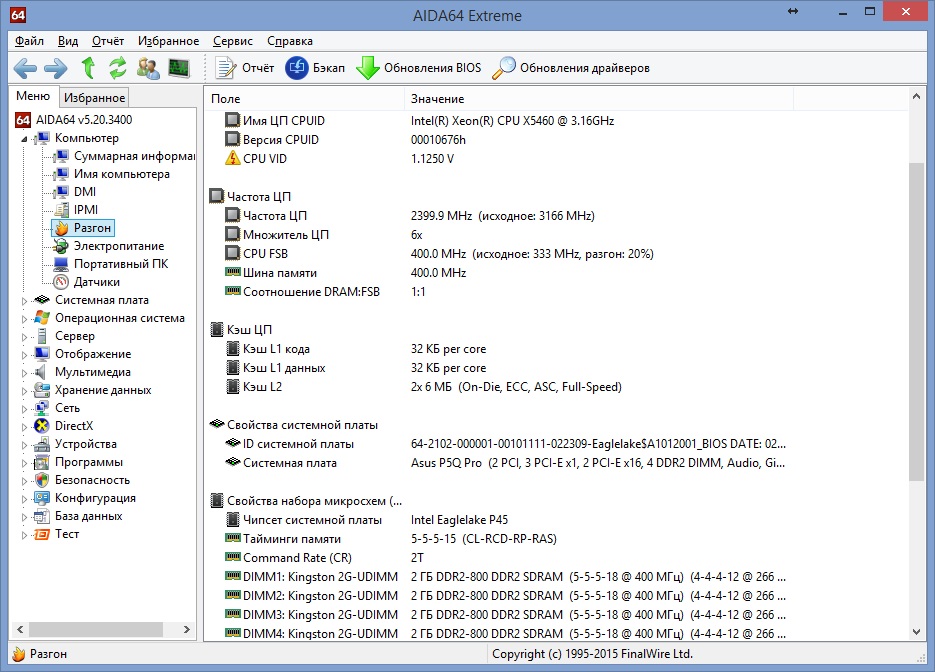
Task: Expand the DirectX tree node
Action: tap(24, 427)
